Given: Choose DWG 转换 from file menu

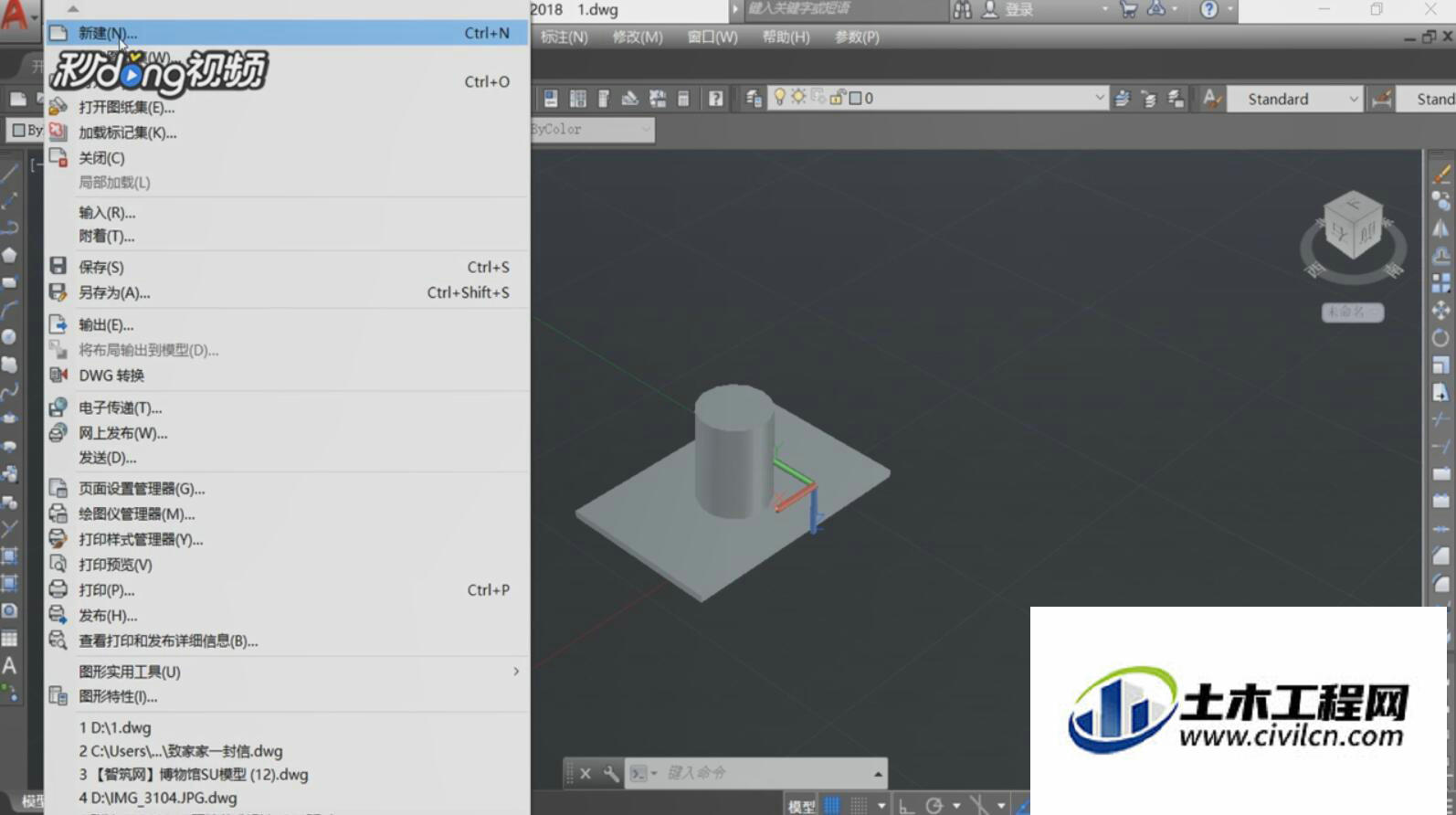Looking at the screenshot, I should pos(288,376).
